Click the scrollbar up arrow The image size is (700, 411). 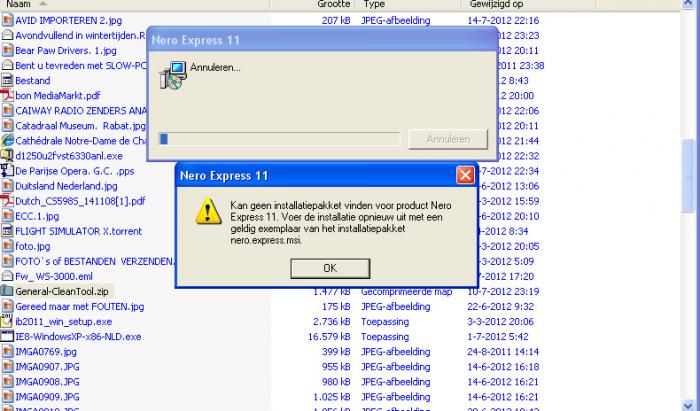[688, 4]
